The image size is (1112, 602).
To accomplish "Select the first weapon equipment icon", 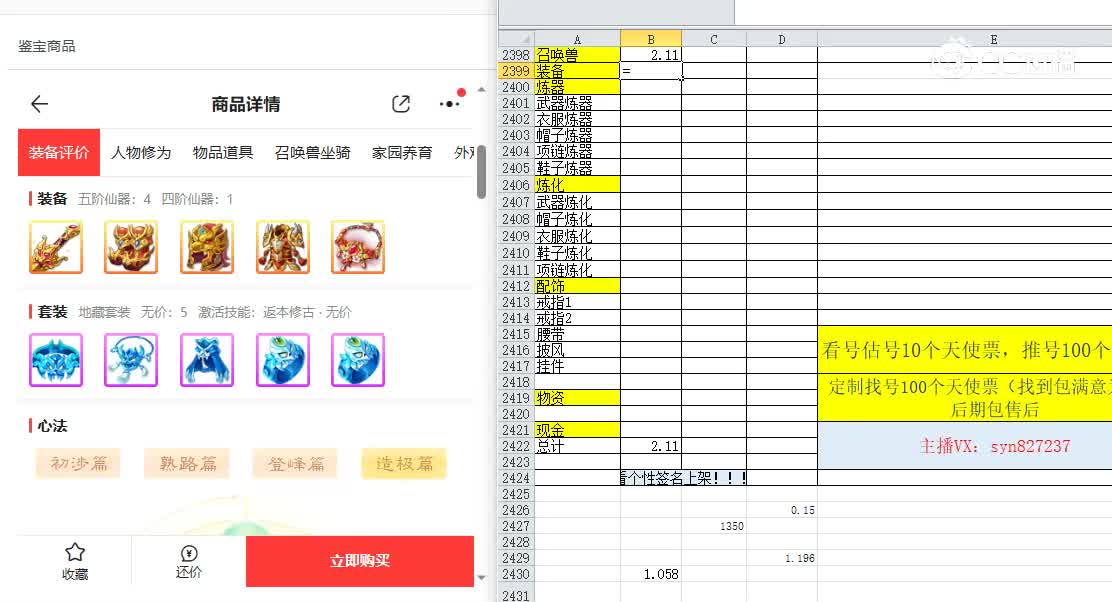I will [x=56, y=247].
